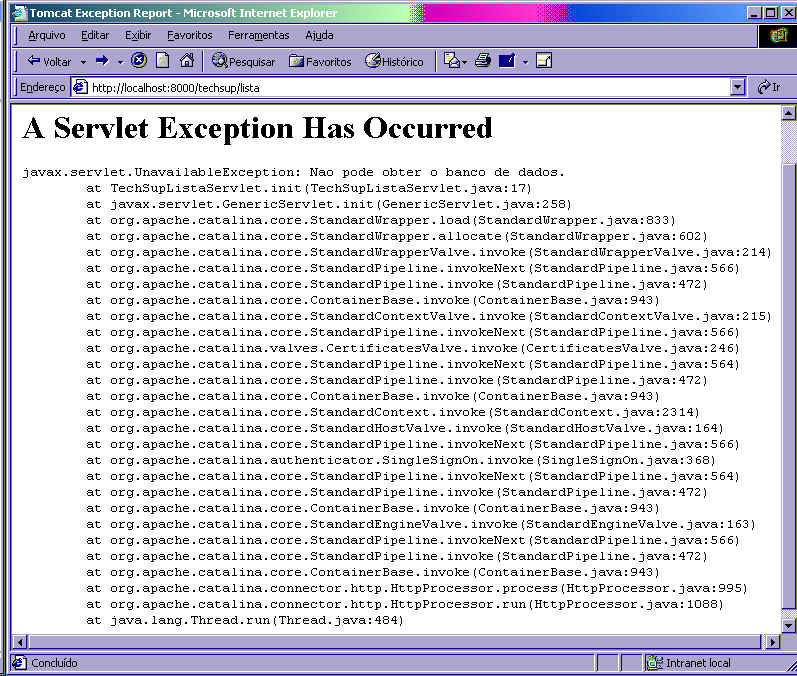Click the StandardContextValve.invoke stack line
The width and height of the screenshot is (797, 676).
[x=428, y=317]
